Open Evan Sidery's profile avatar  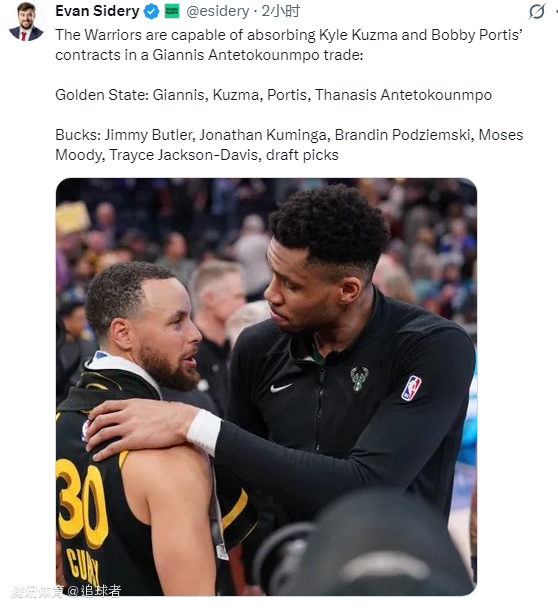click(26, 22)
